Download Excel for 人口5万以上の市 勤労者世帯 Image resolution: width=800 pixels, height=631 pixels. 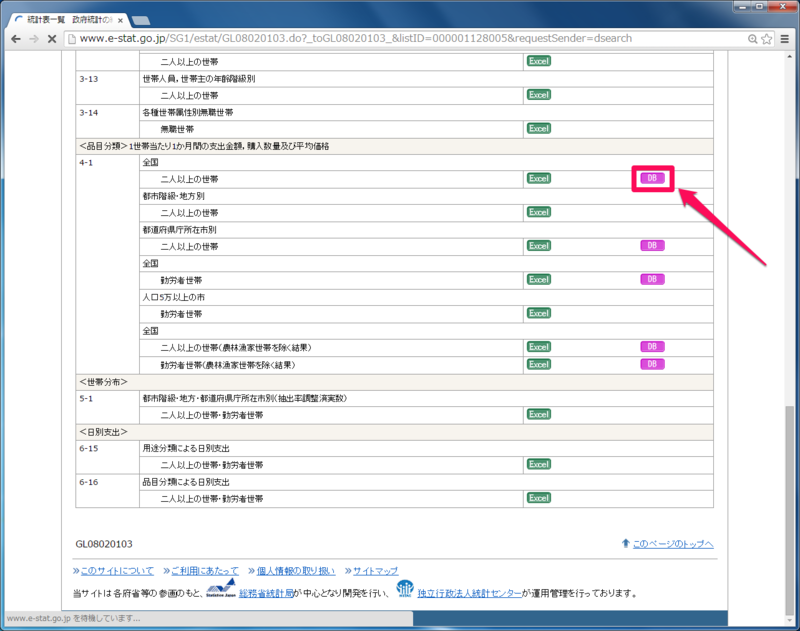[x=539, y=313]
